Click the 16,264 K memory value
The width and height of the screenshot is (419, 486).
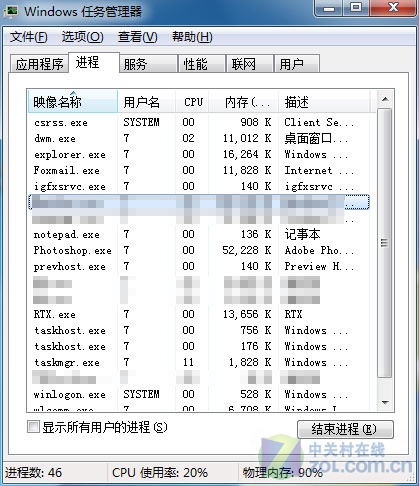(247, 154)
